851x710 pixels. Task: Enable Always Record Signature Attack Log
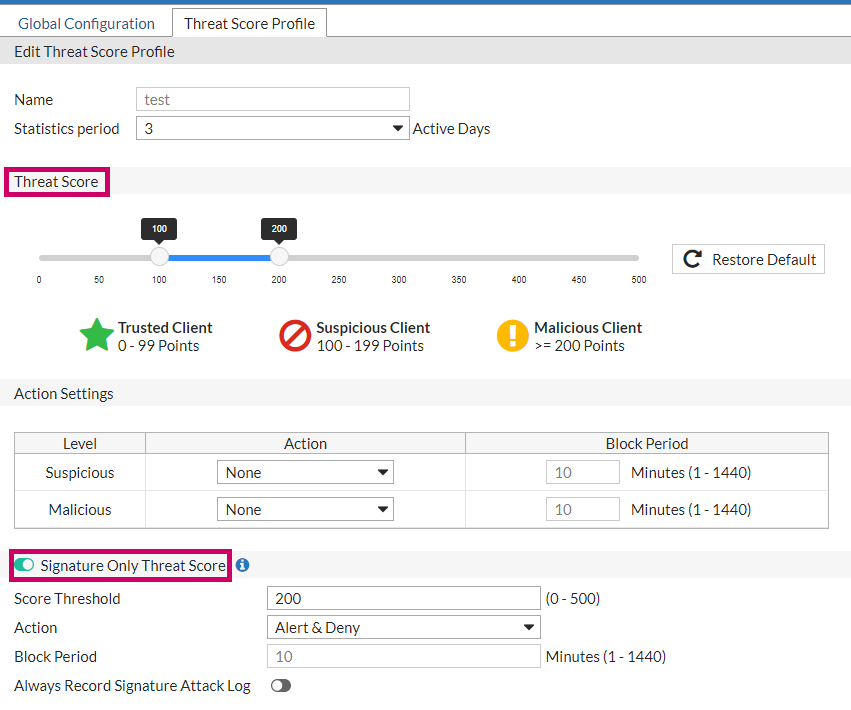[280, 685]
